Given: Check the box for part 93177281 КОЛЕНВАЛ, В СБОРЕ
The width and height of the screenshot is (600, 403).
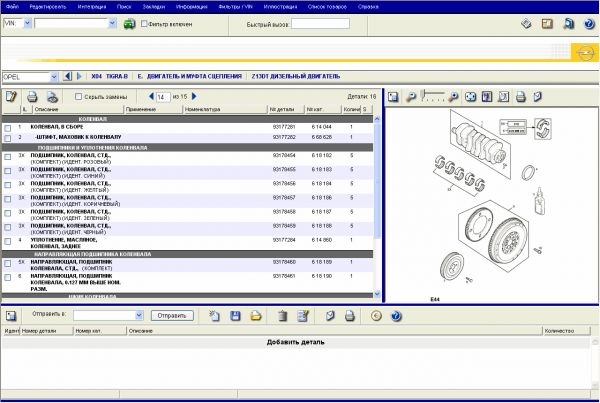Looking at the screenshot, I should pos(8,128).
